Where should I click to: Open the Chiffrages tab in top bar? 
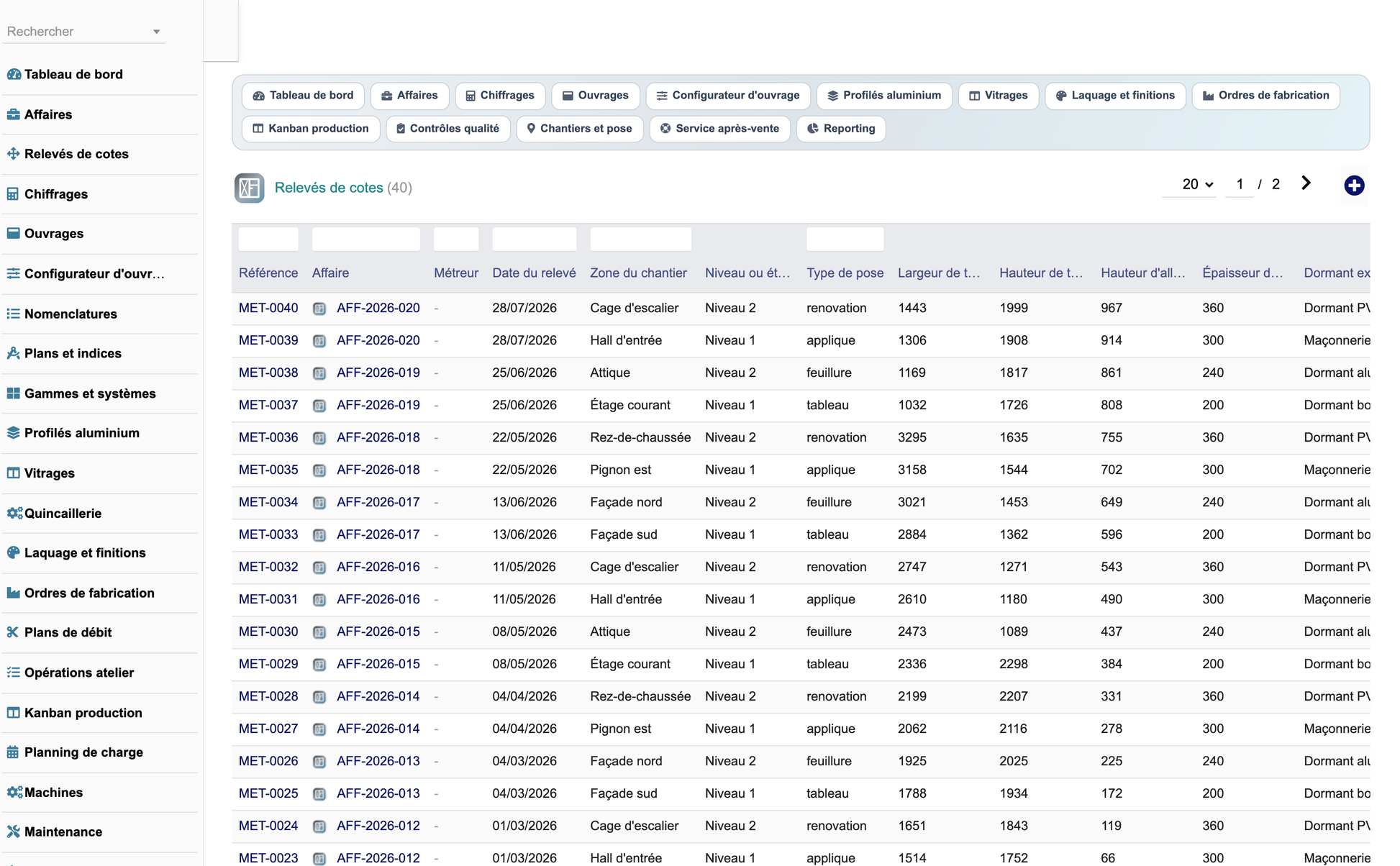click(500, 96)
